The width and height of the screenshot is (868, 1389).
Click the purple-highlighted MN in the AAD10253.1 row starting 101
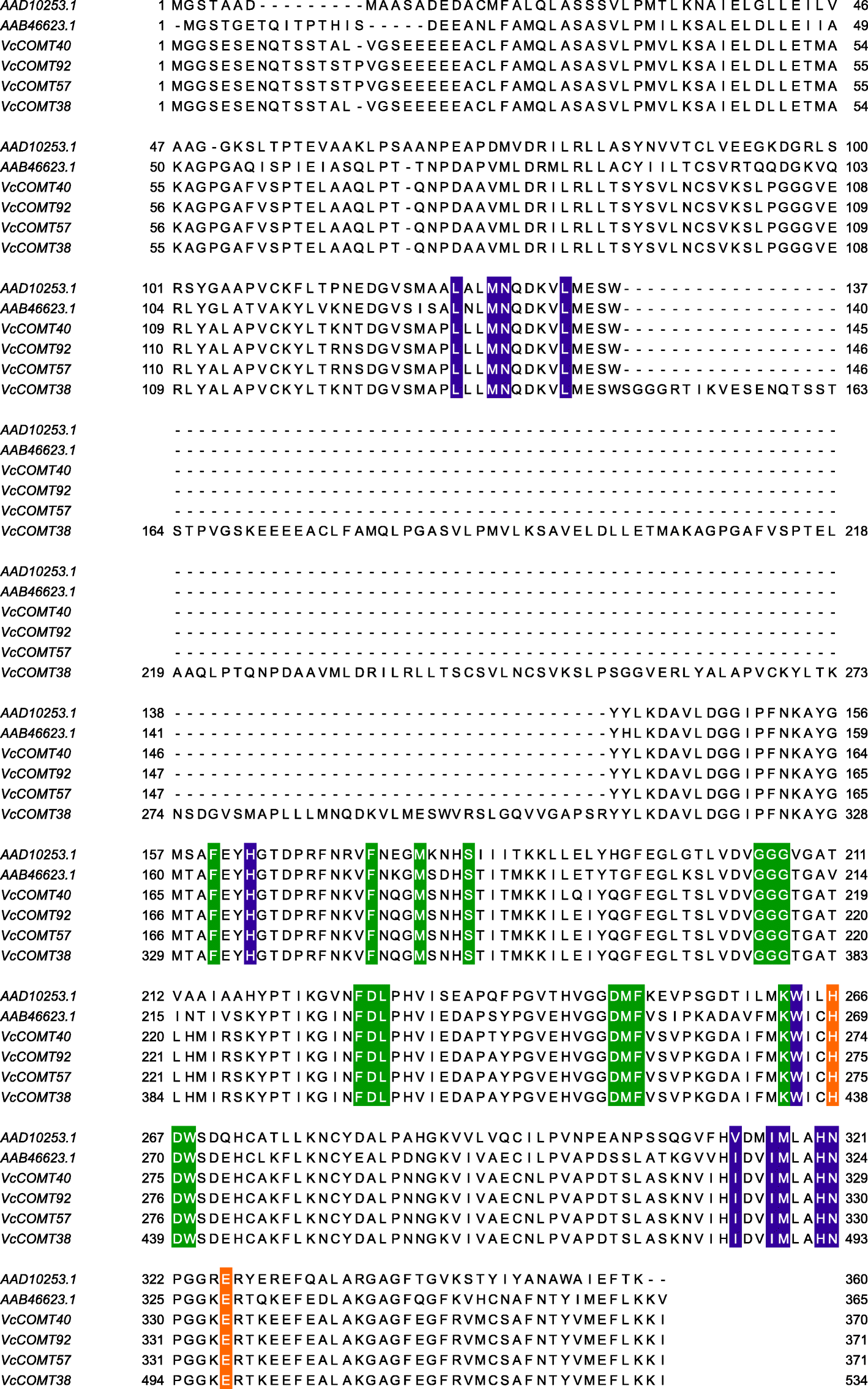pyautogui.click(x=499, y=288)
